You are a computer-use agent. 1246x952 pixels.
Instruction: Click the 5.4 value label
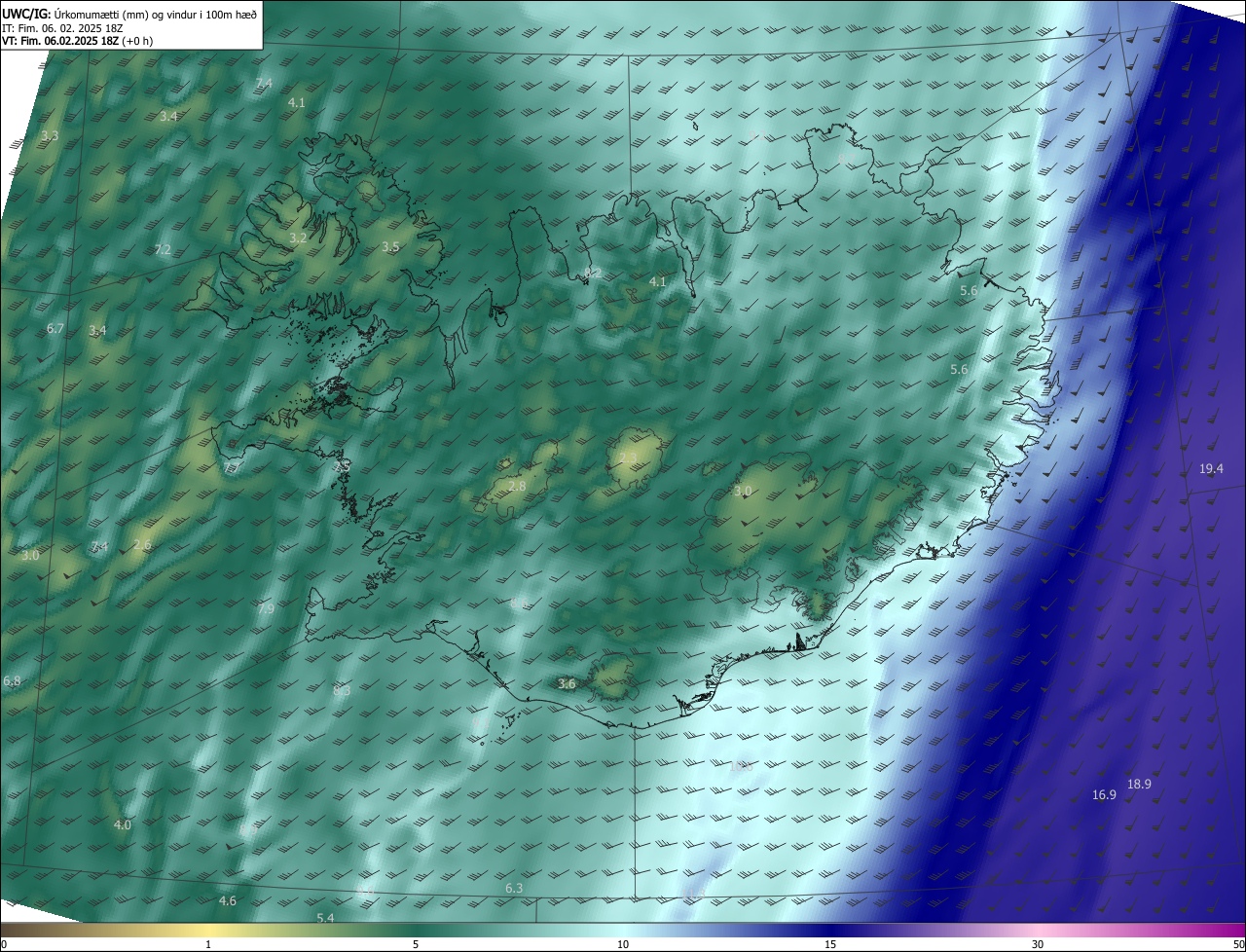(x=325, y=919)
